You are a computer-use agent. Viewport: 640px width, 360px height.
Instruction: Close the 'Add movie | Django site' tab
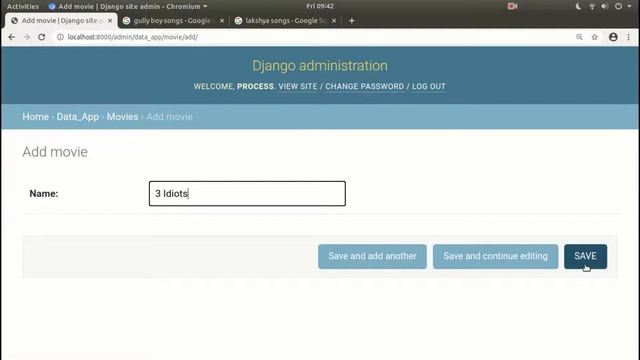pyautogui.click(x=110, y=20)
